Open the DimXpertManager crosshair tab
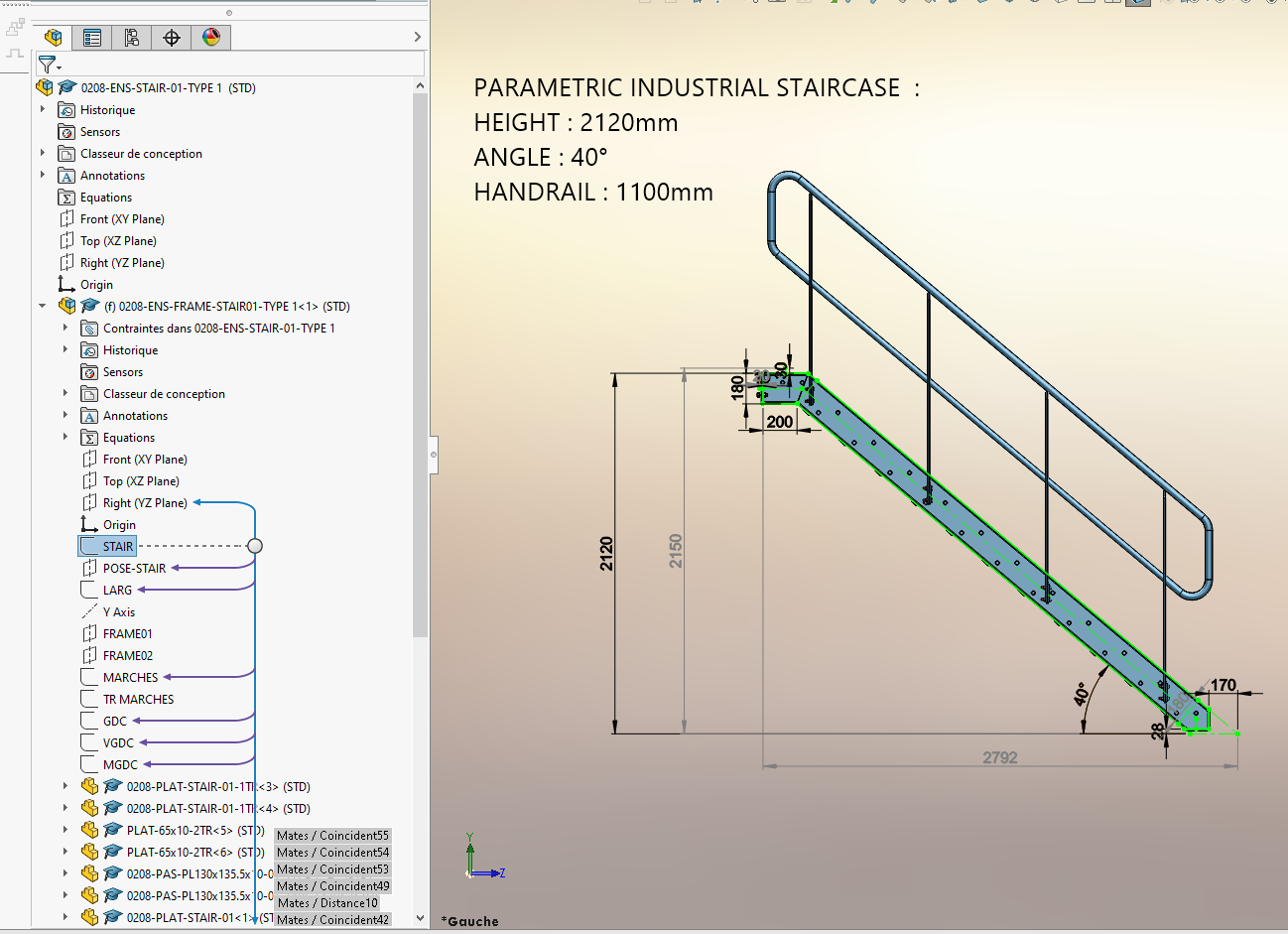The image size is (1288, 934). [x=172, y=38]
